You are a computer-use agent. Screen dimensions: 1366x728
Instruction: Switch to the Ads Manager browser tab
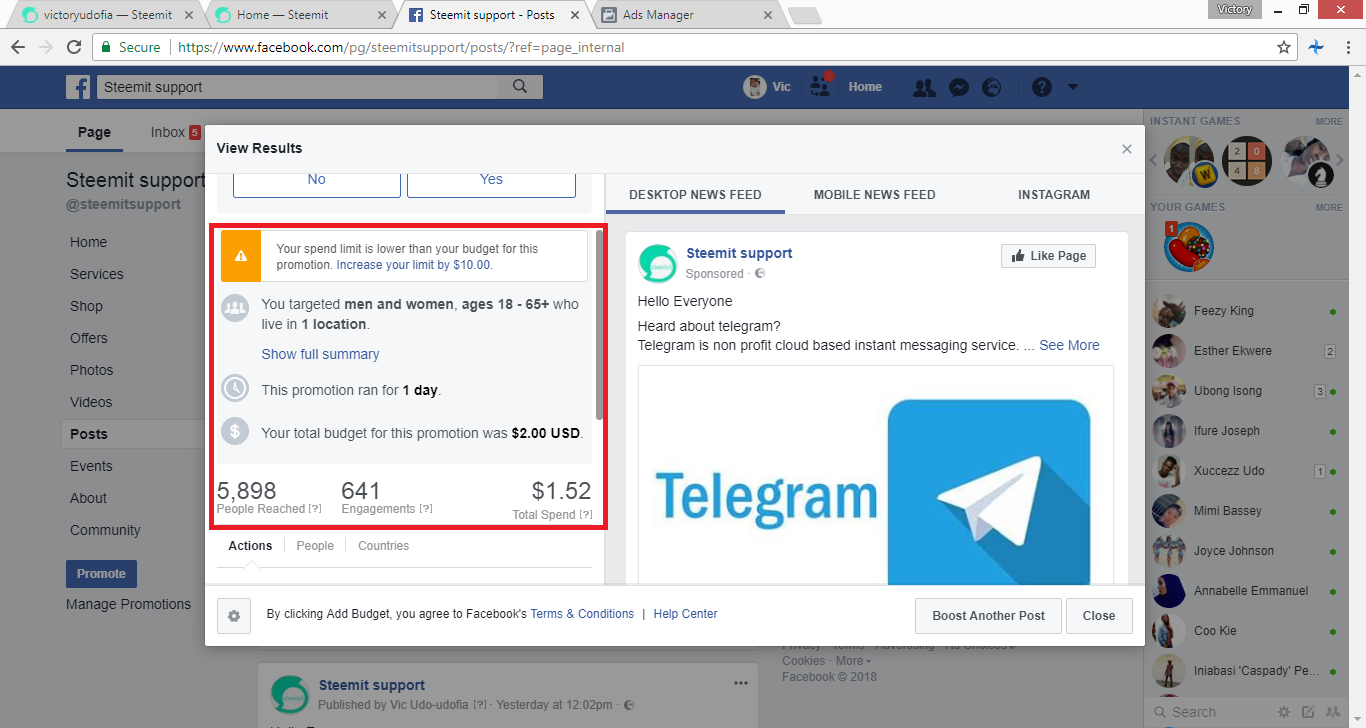pyautogui.click(x=685, y=15)
